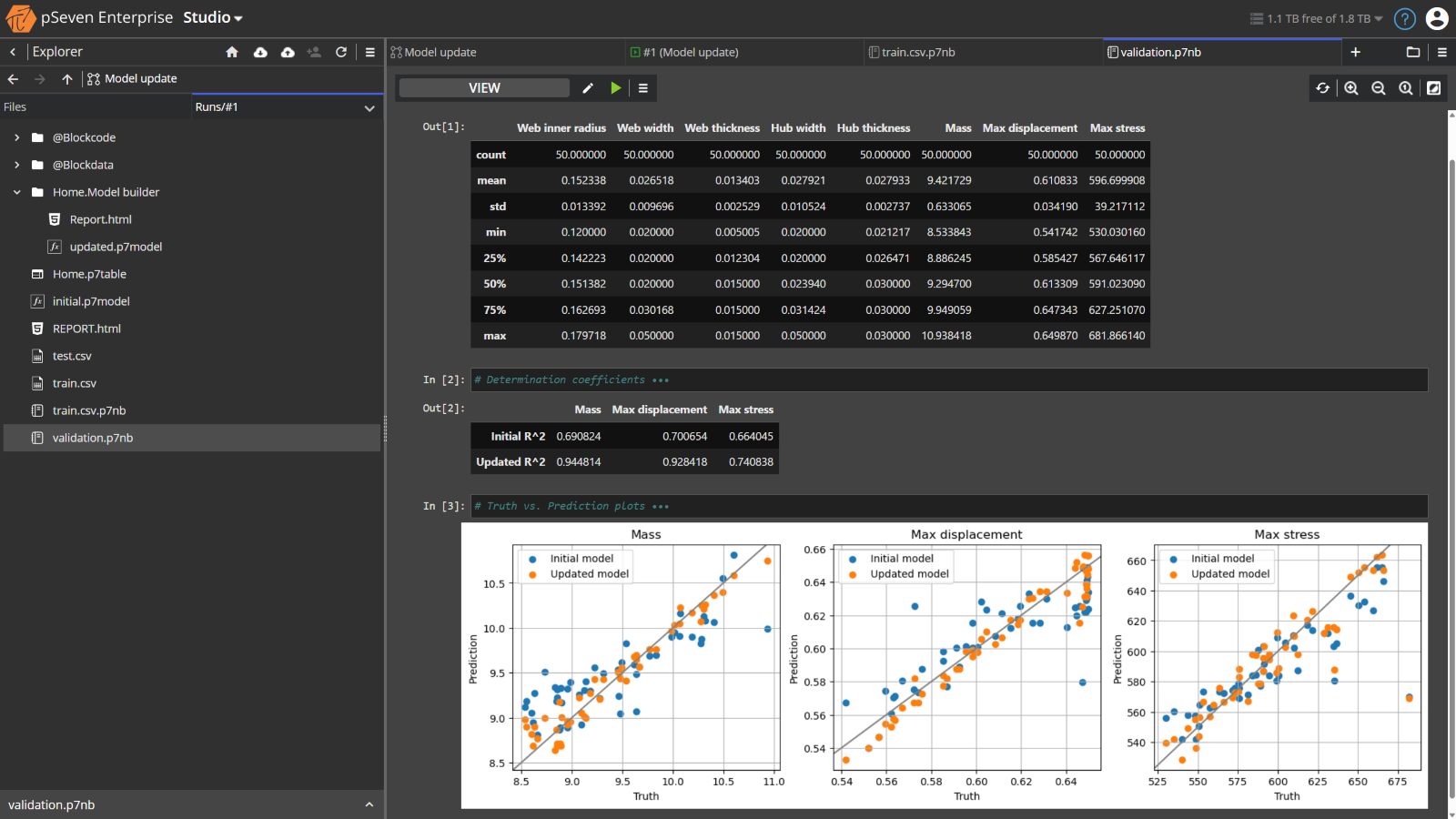The width and height of the screenshot is (1456, 819).
Task: Open the user profile avatar
Action: click(x=1437, y=17)
